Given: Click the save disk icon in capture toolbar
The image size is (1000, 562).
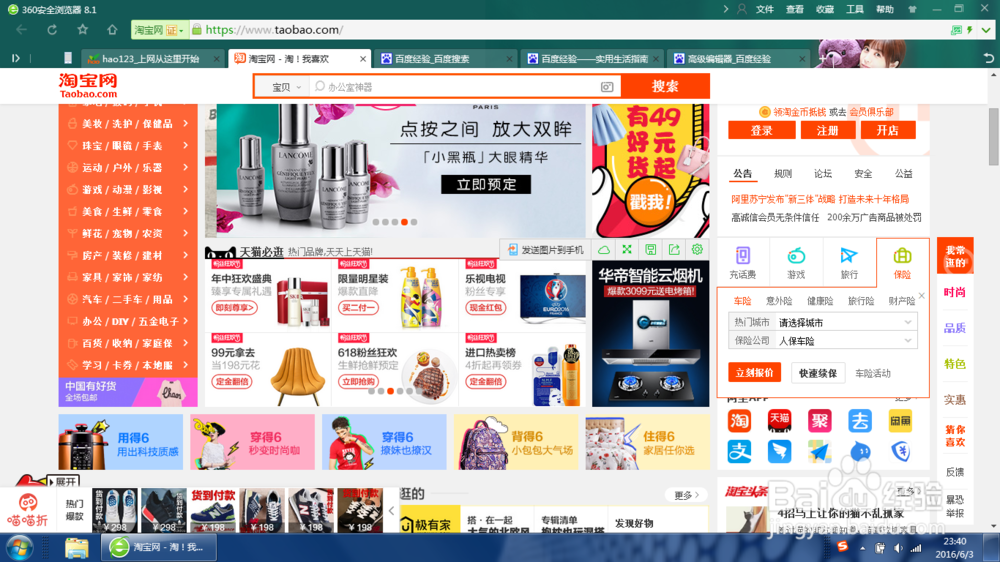Looking at the screenshot, I should [x=651, y=249].
